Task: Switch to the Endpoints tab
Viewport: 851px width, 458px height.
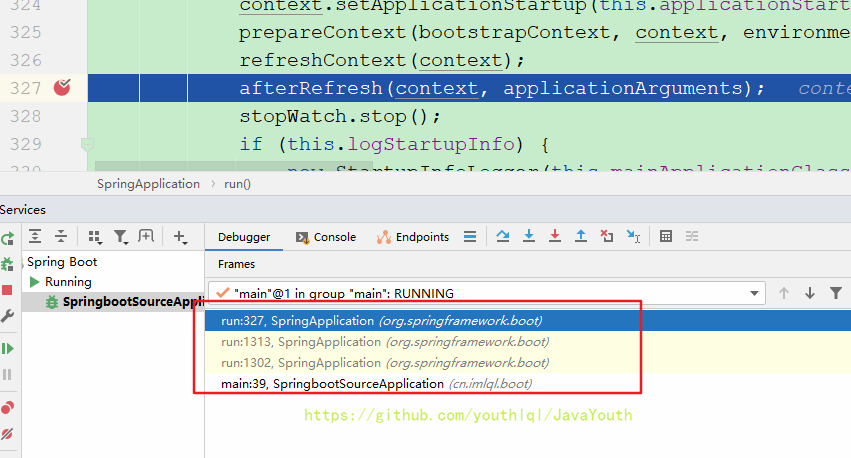Action: click(413, 237)
